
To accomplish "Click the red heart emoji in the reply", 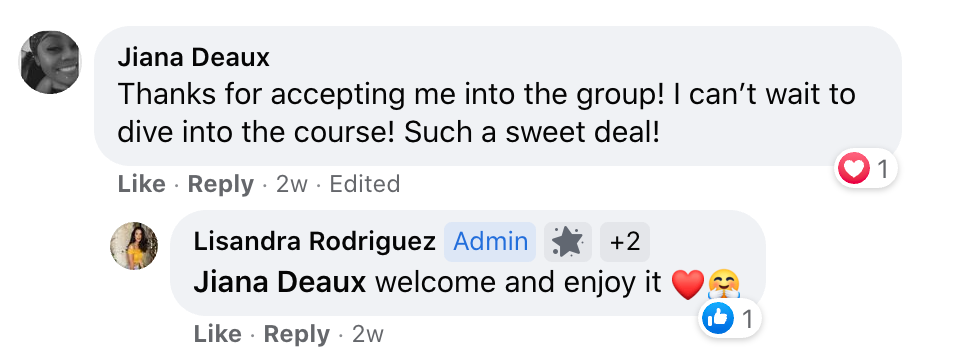I will (688, 284).
